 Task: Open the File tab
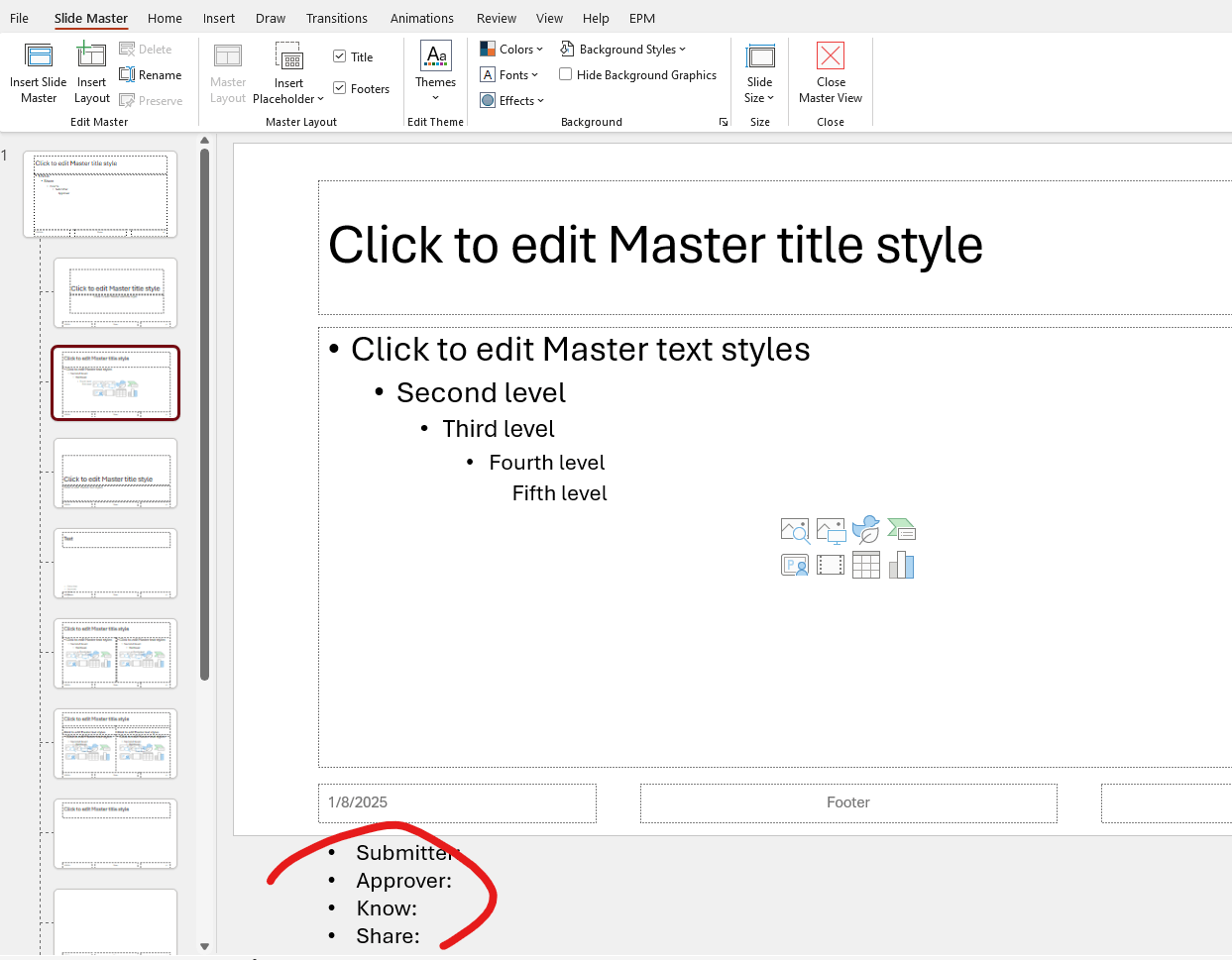click(19, 18)
